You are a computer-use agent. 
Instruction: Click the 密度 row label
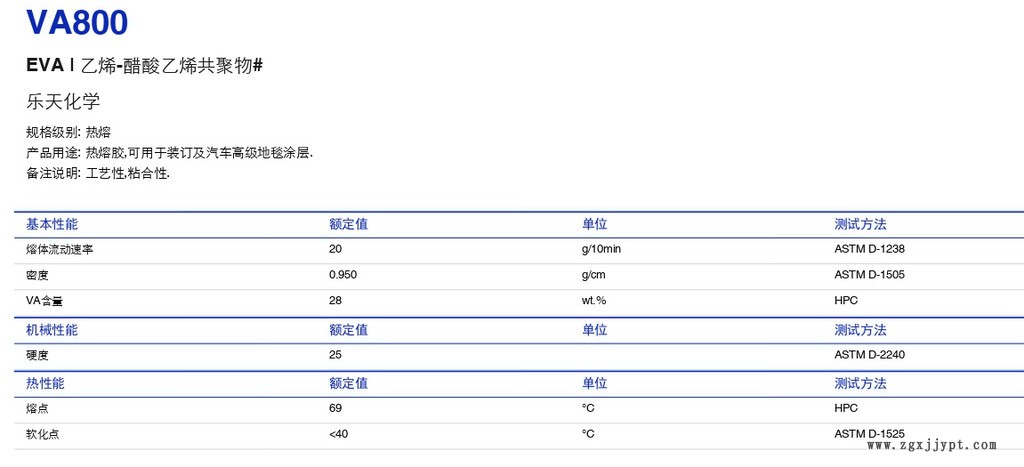tap(37, 275)
